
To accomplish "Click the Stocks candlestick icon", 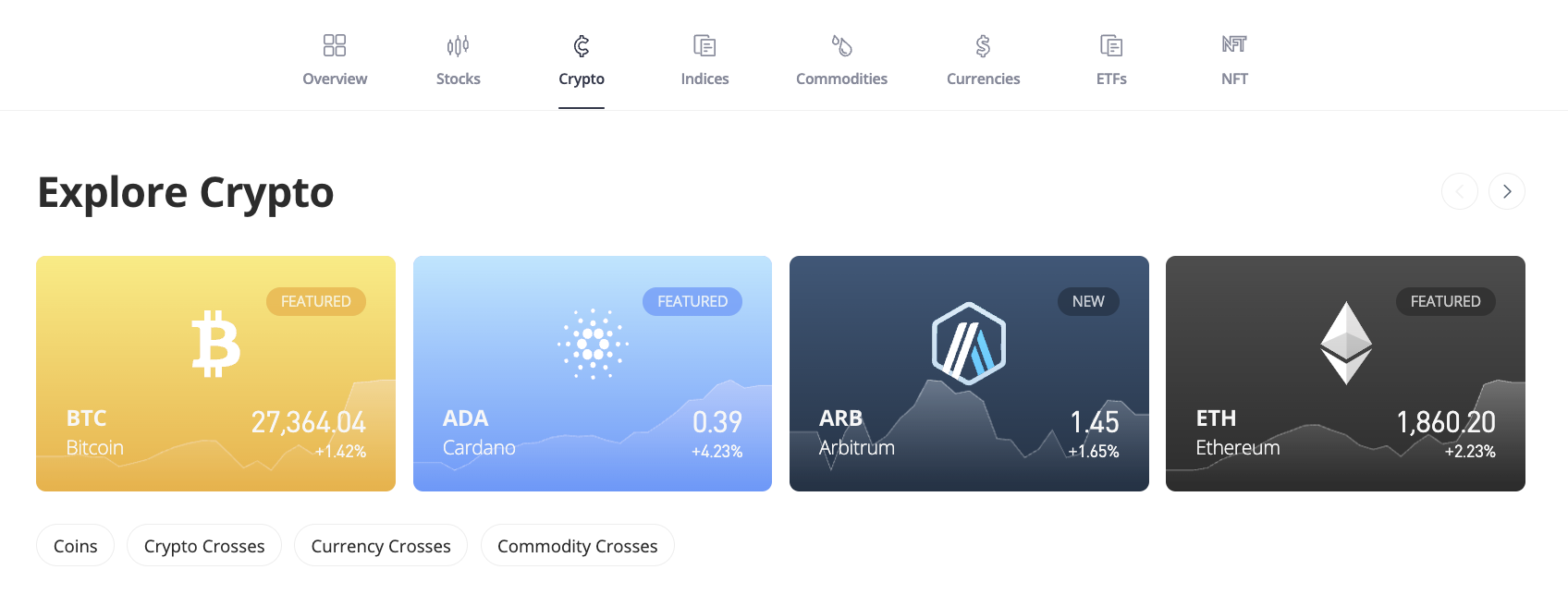I will pyautogui.click(x=458, y=45).
